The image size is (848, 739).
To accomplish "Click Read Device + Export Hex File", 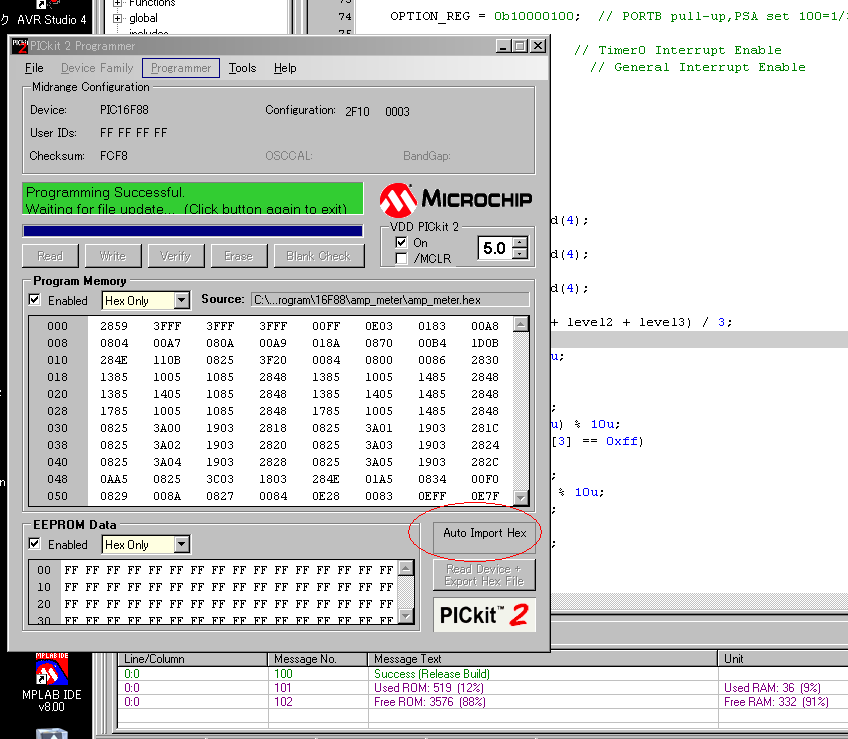I will click(485, 575).
